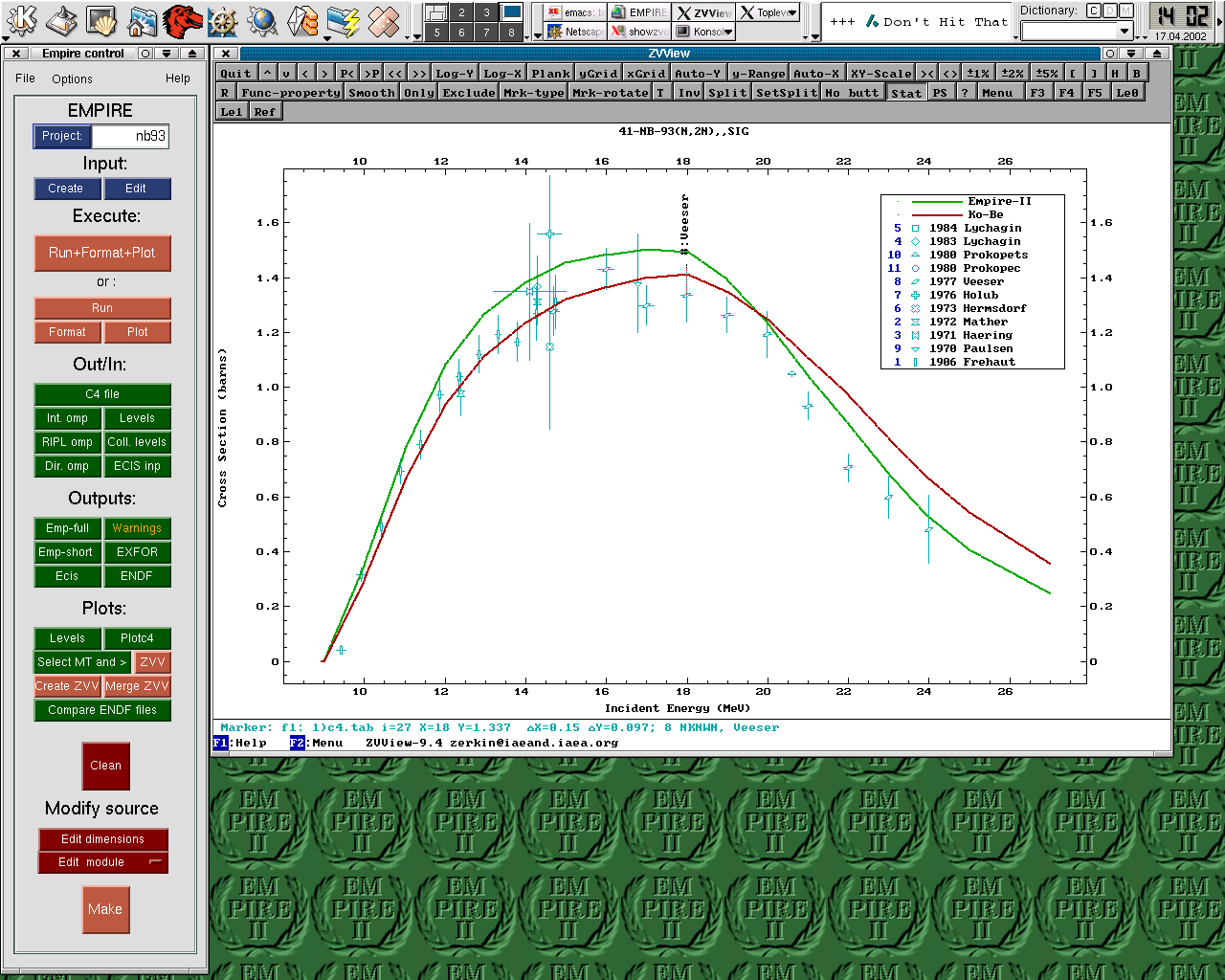
Task: Shift the plot right with > button
Action: pos(324,73)
